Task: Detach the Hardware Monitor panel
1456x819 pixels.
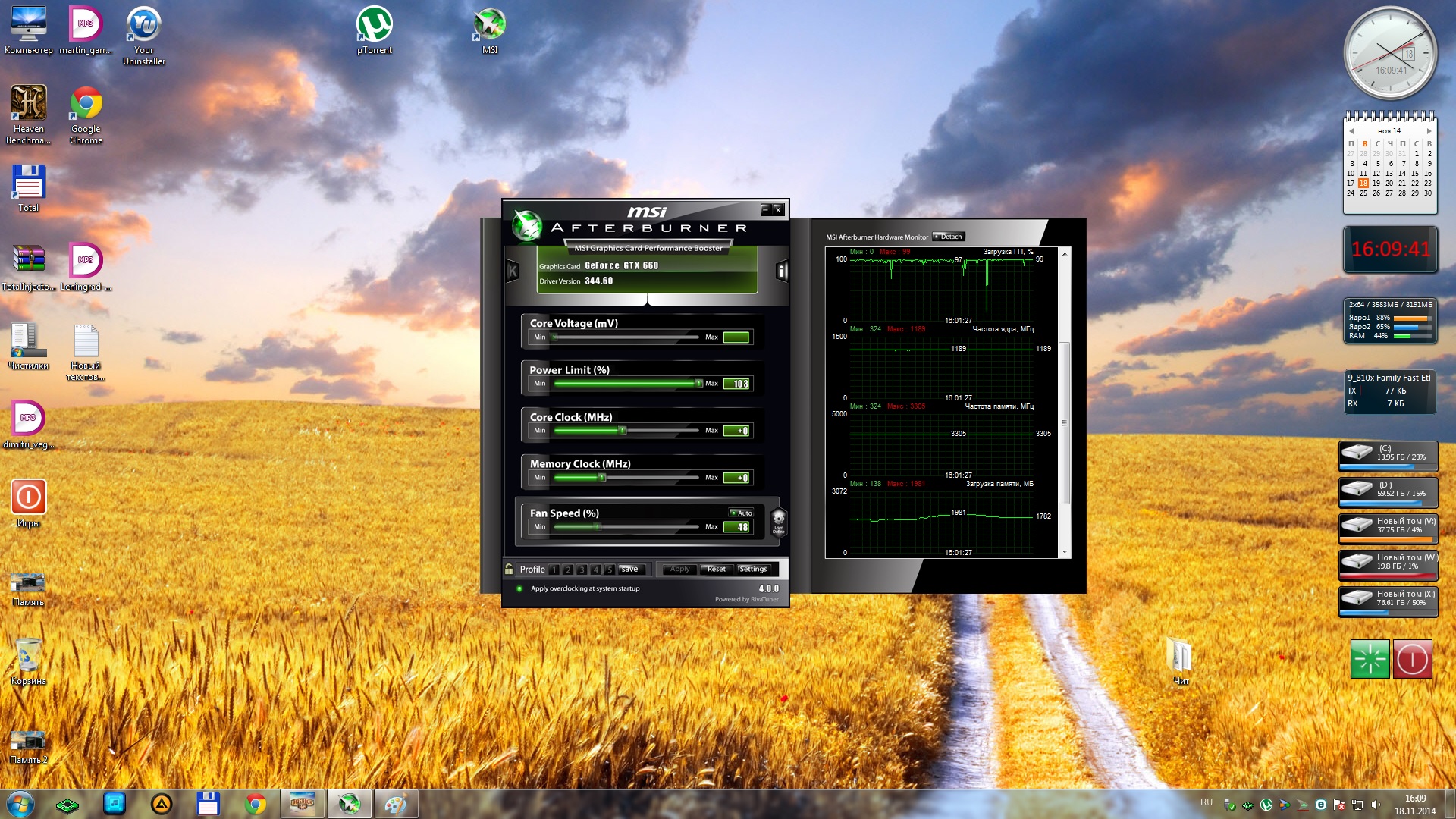Action: tap(948, 237)
